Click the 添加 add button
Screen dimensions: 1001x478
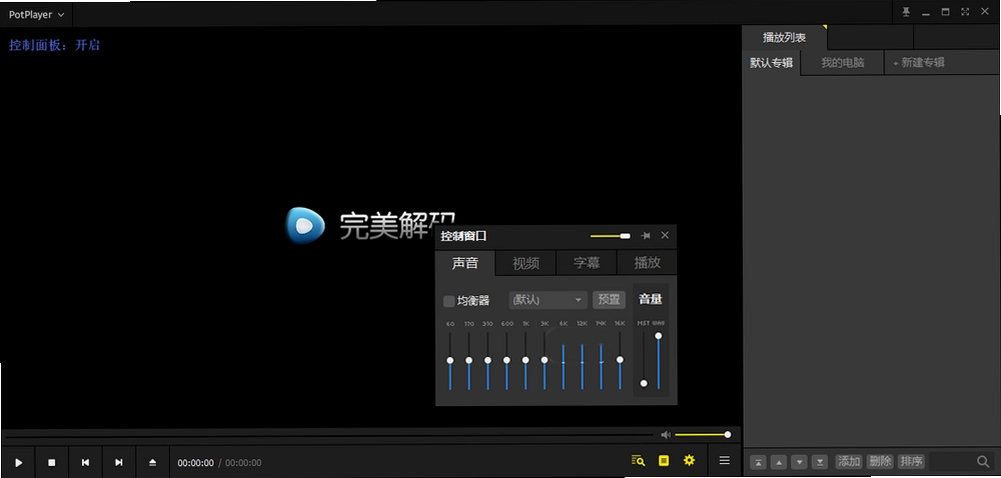point(849,461)
